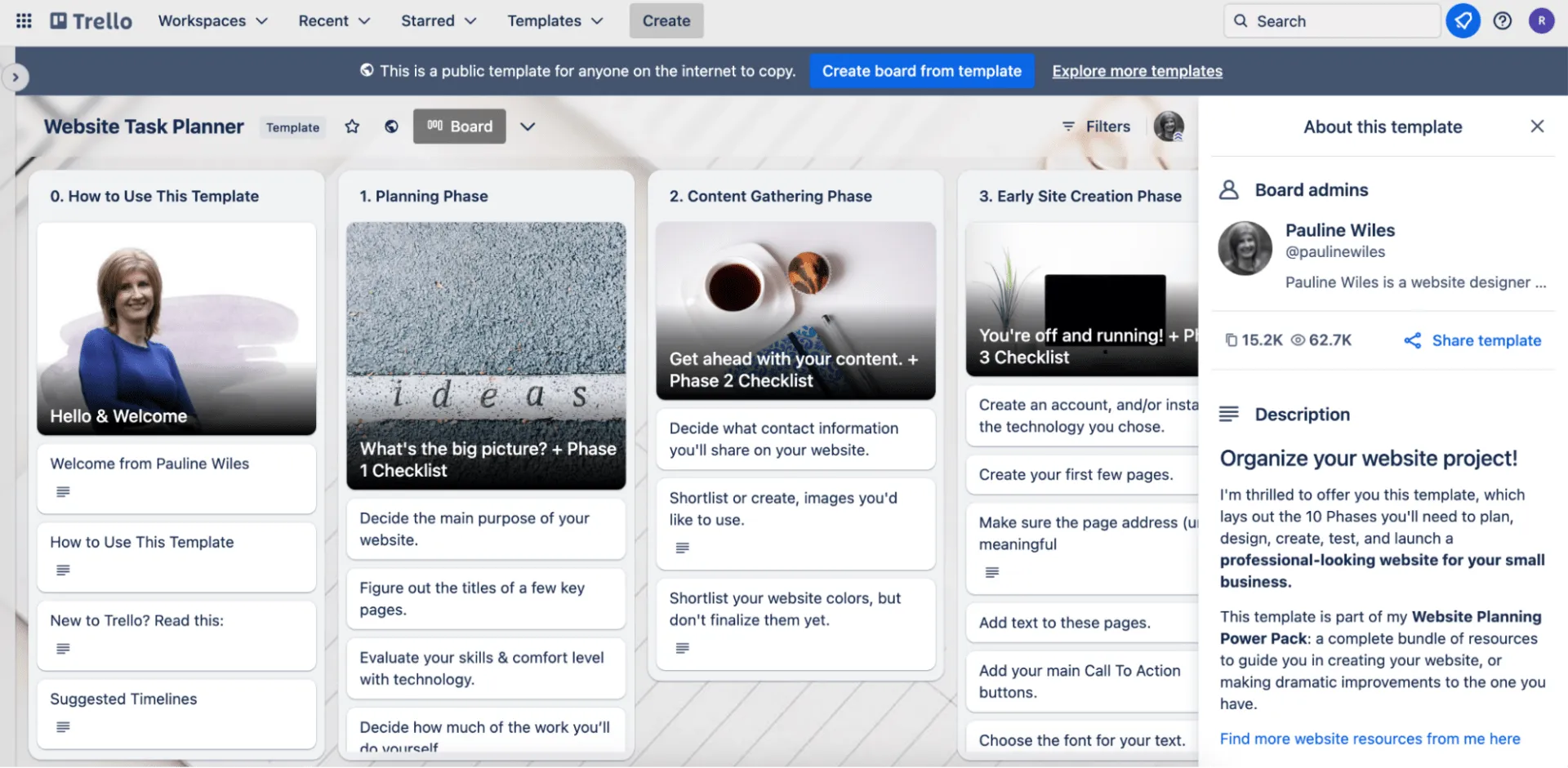Viewport: 1568px width, 768px height.
Task: Open Add text to these pages card
Action: point(1081,623)
